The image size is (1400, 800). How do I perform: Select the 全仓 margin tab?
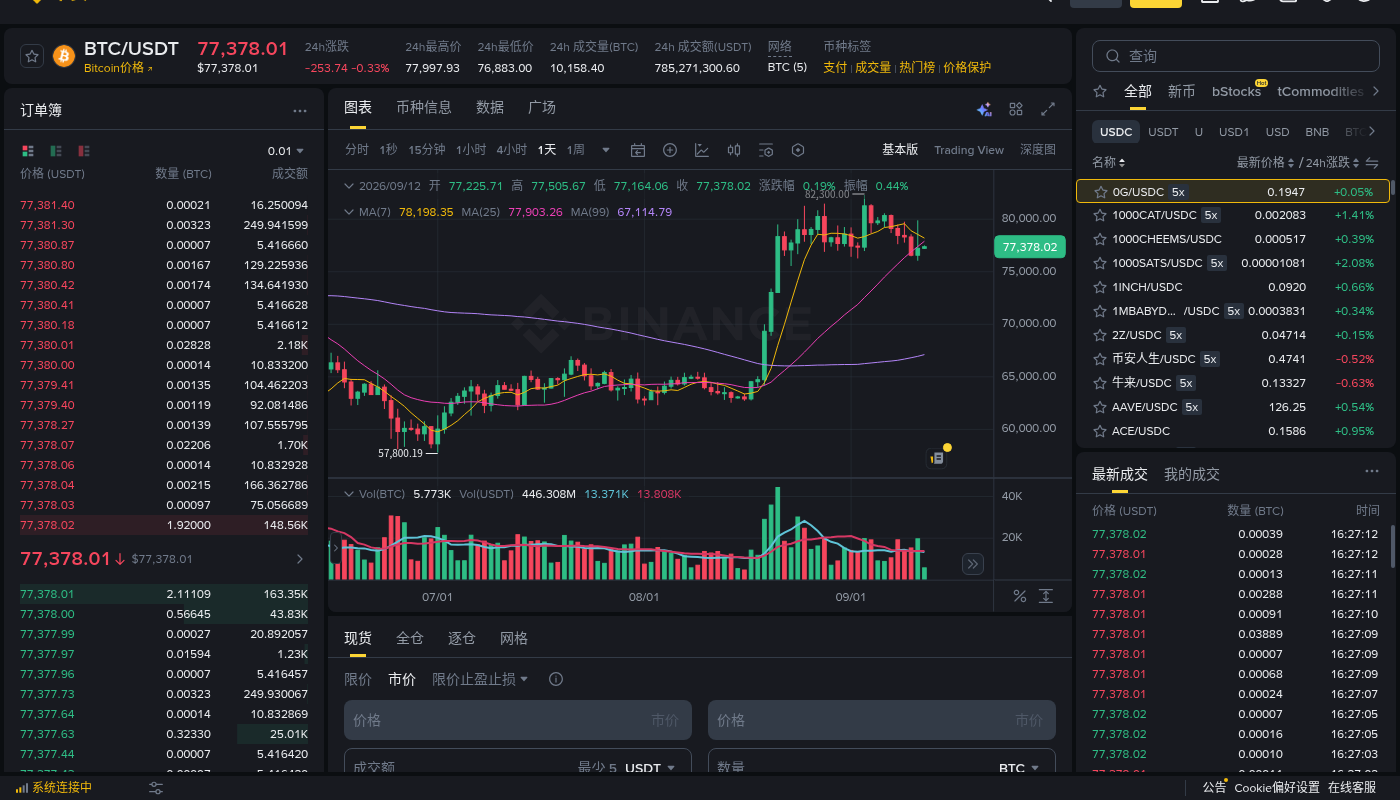tap(410, 638)
